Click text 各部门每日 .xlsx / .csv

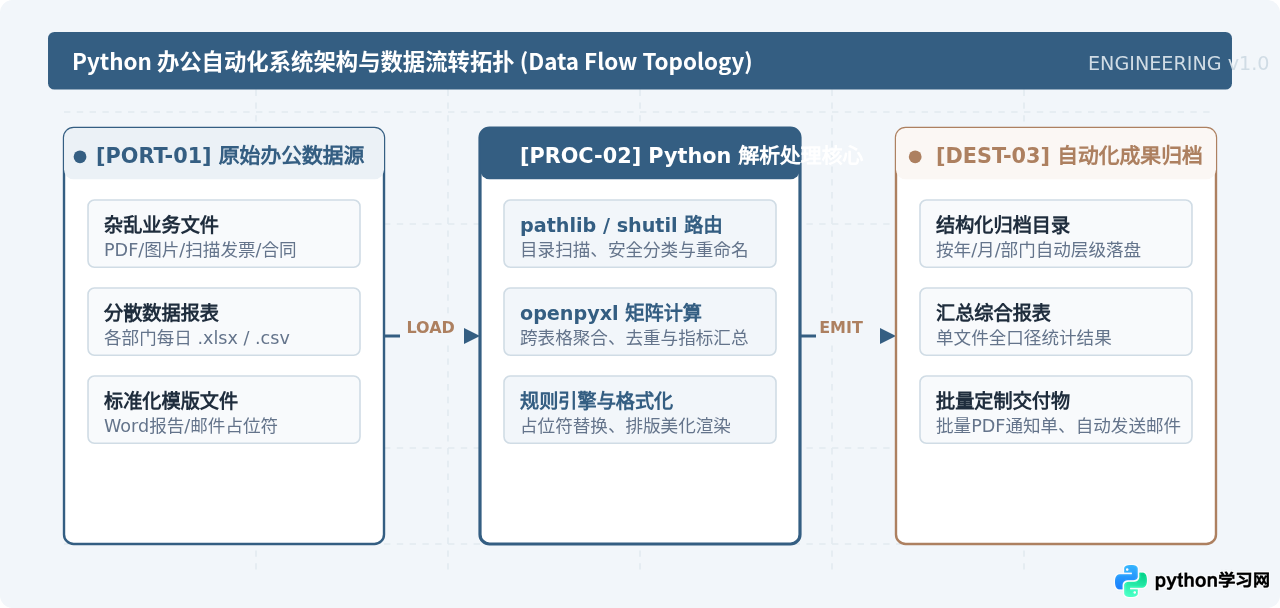pos(197,338)
